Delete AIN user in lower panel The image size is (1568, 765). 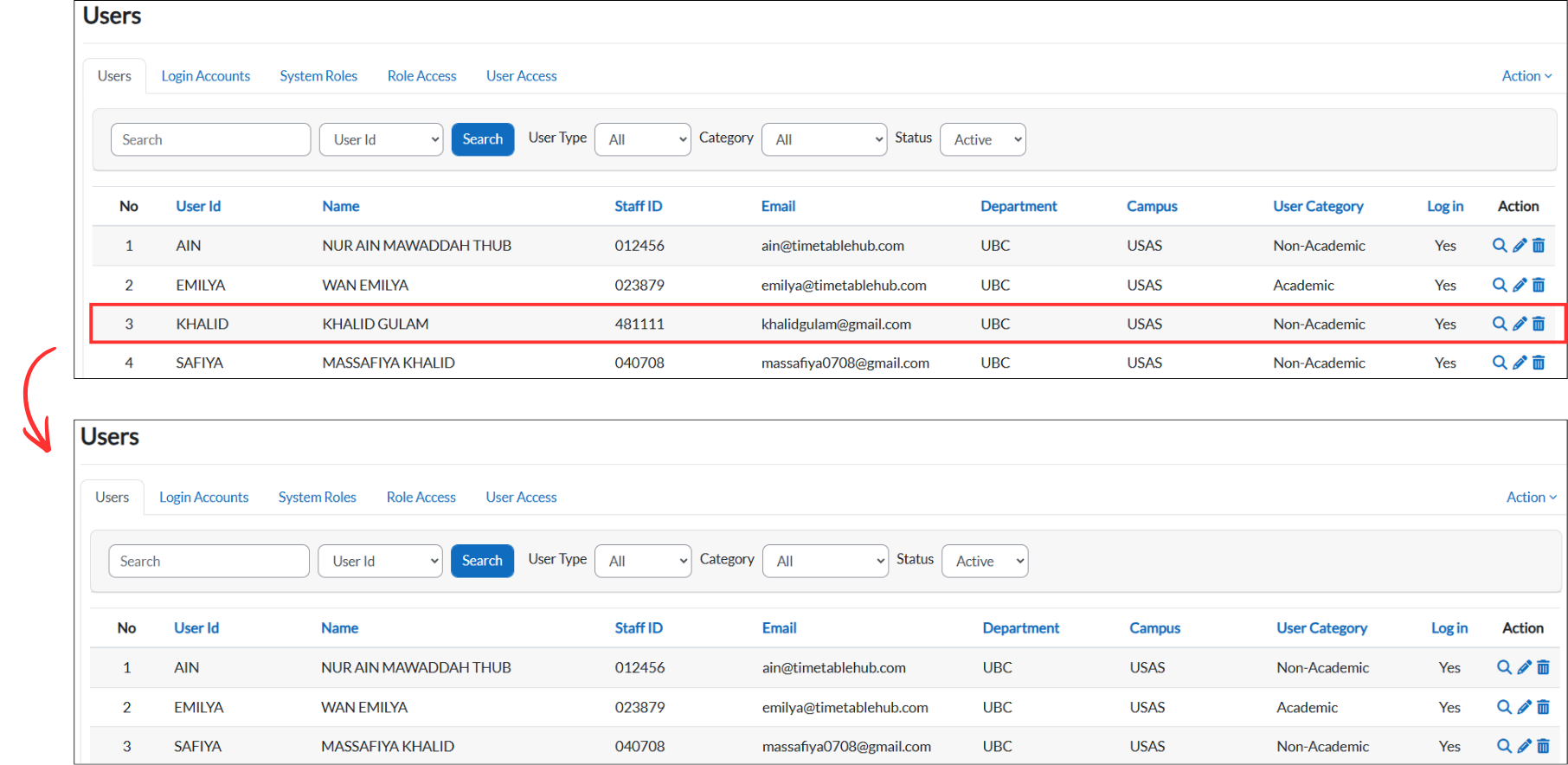point(1543,667)
